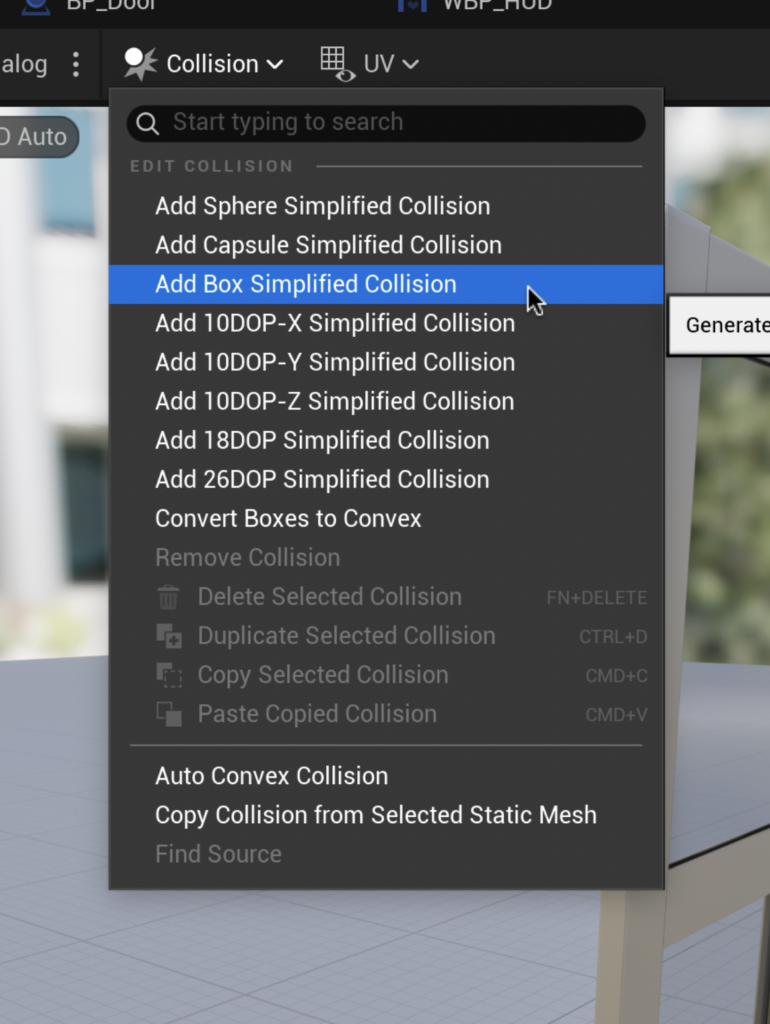This screenshot has height=1024, width=770.
Task: Choose Copy Collision from Selected Static Mesh
Action: click(375, 815)
